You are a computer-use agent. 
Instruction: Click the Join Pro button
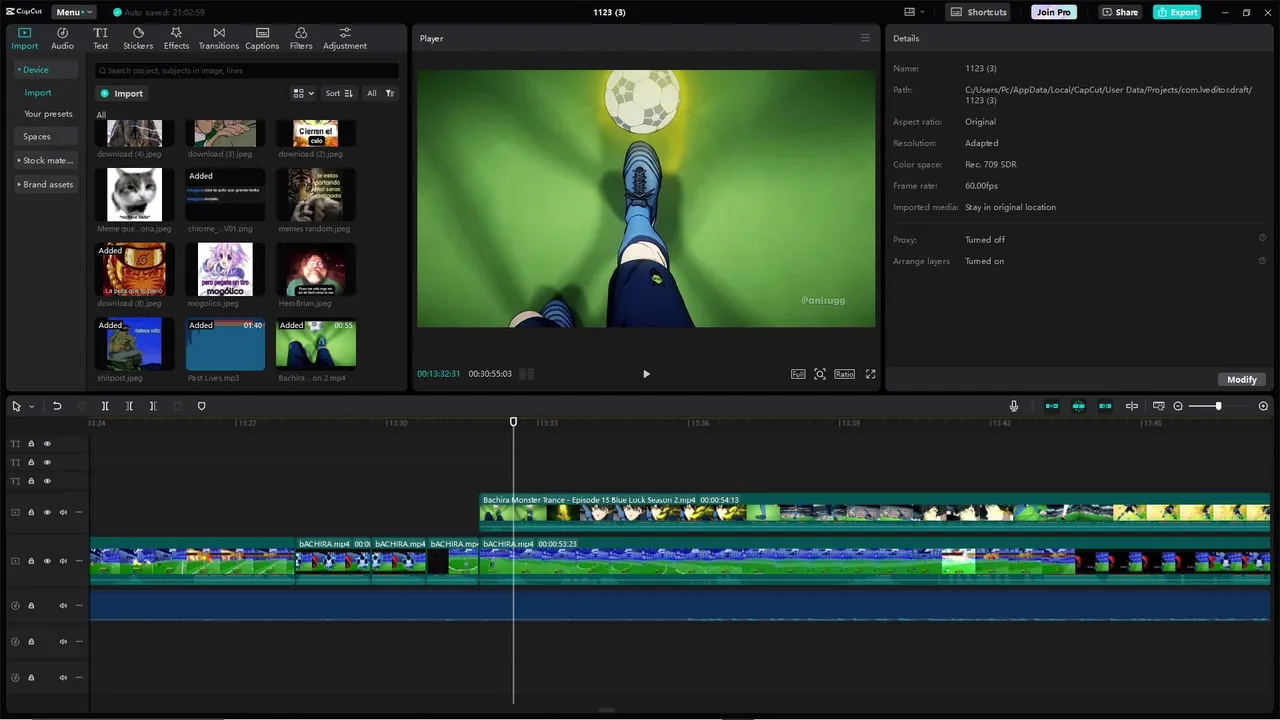click(1054, 12)
